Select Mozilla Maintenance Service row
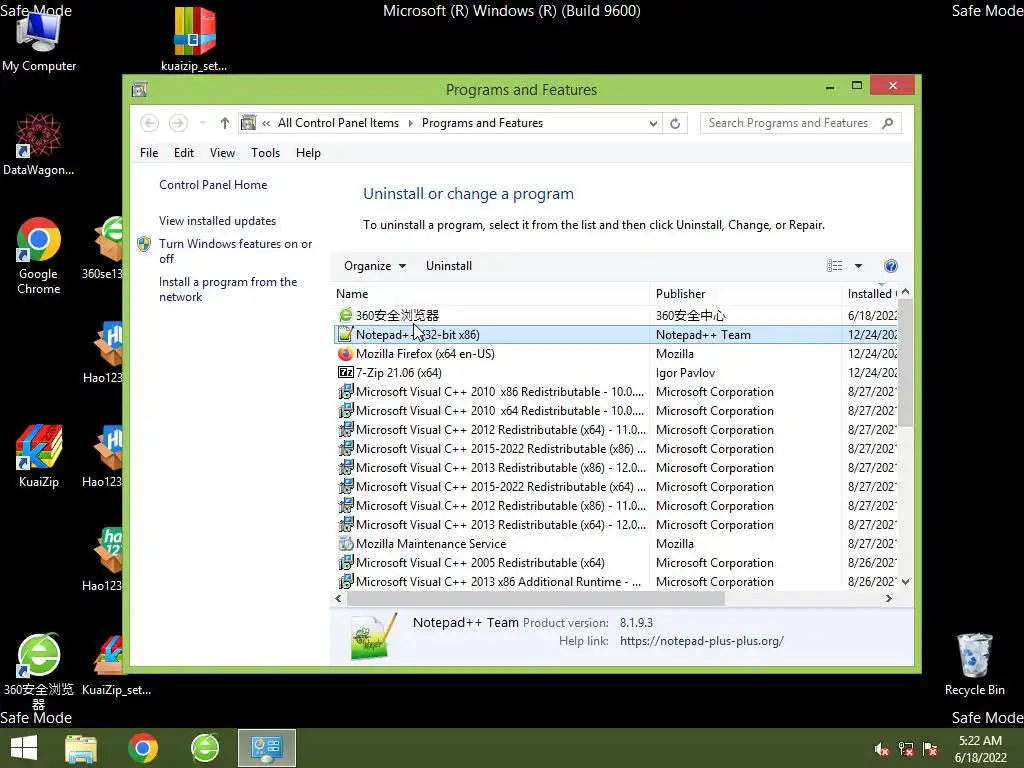Viewport: 1024px width, 768px height. (616, 543)
